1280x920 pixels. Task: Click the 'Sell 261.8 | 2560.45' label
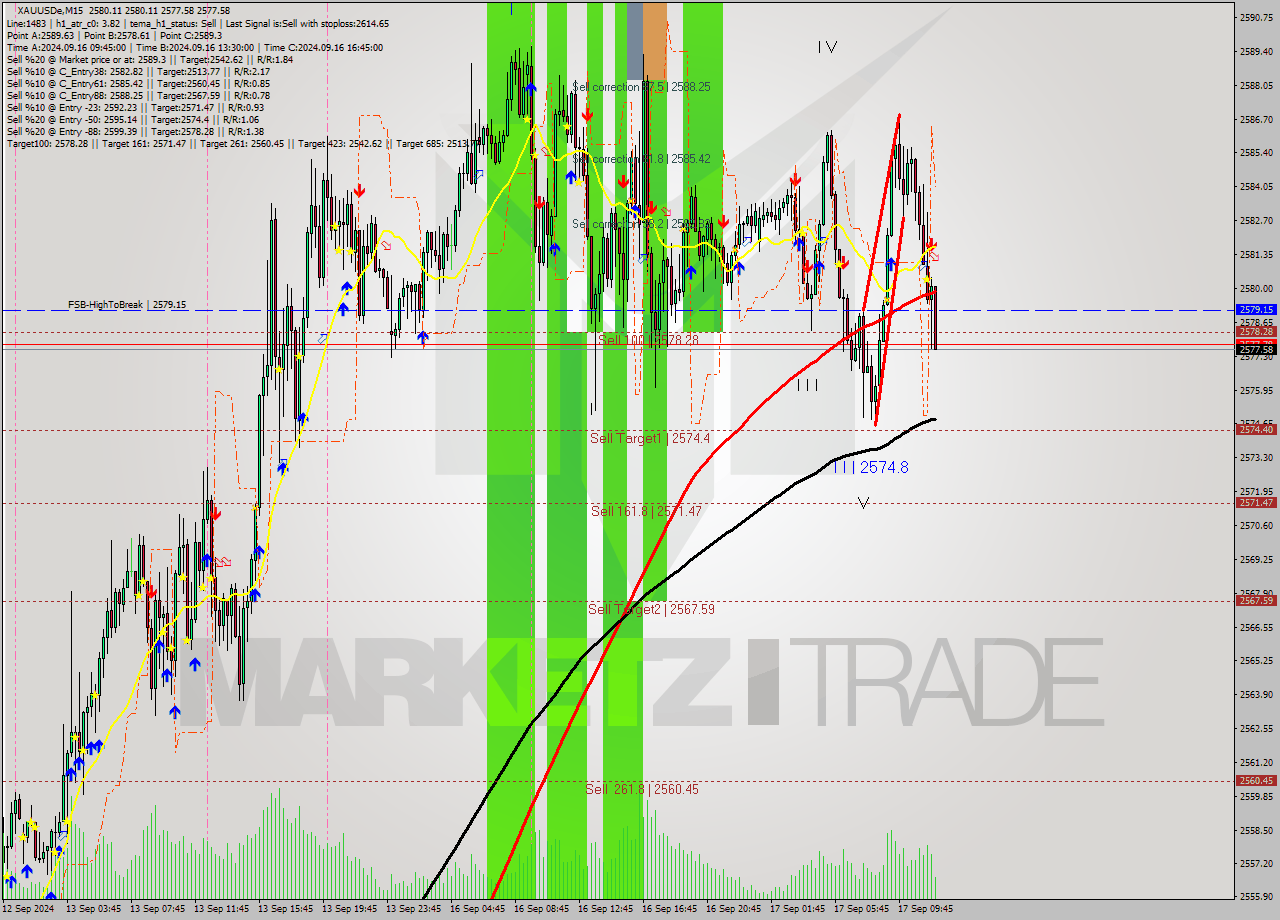pyautogui.click(x=642, y=789)
